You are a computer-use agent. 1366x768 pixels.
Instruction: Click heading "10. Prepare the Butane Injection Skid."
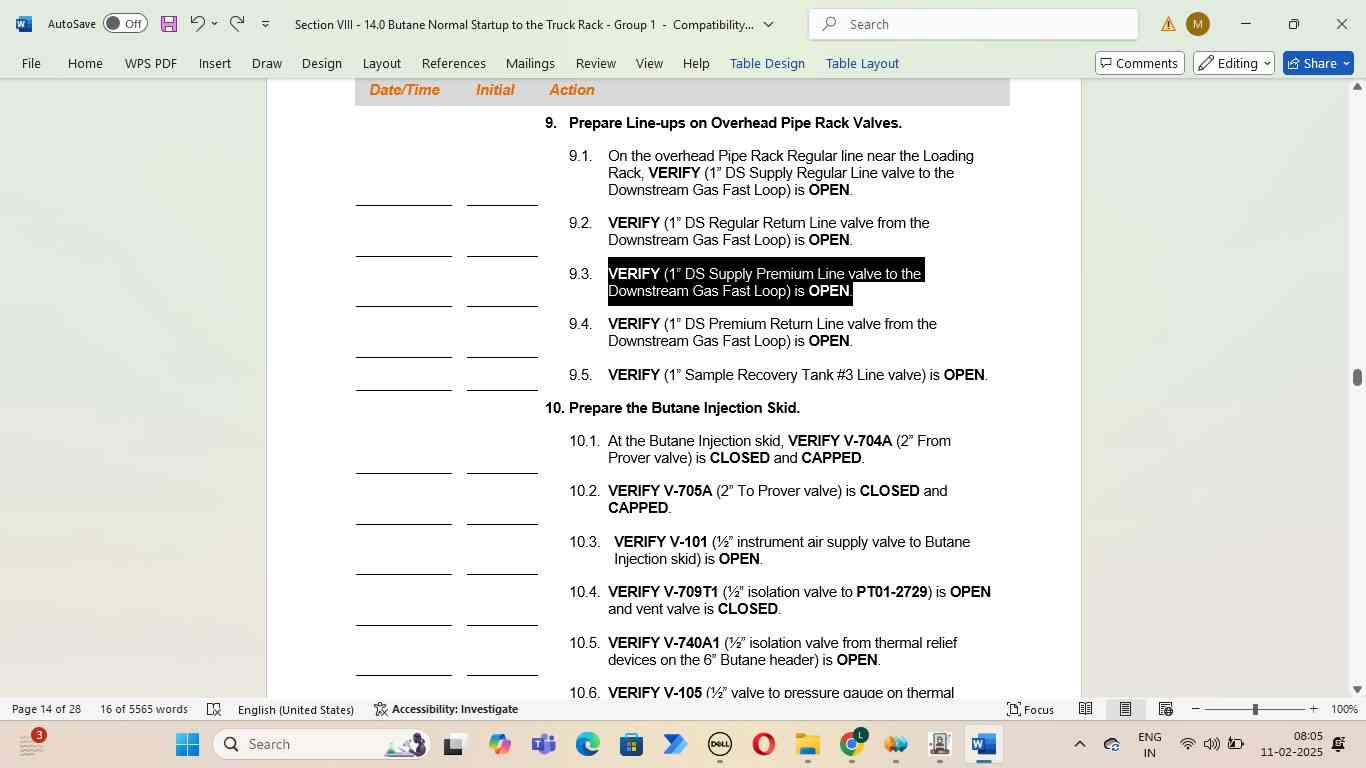[672, 408]
